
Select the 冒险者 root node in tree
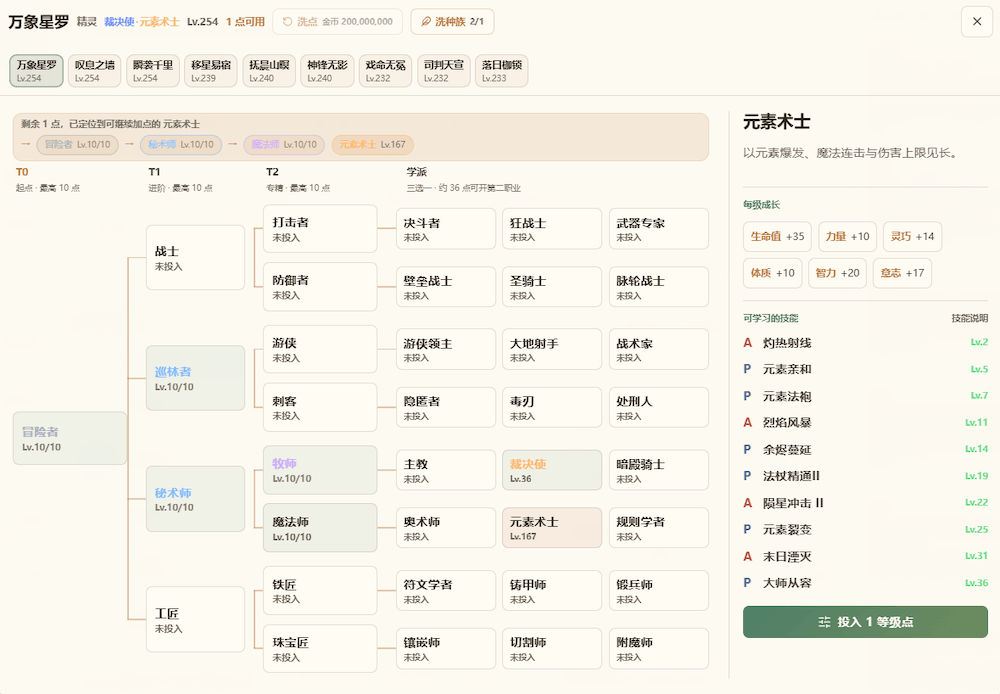[x=70, y=438]
